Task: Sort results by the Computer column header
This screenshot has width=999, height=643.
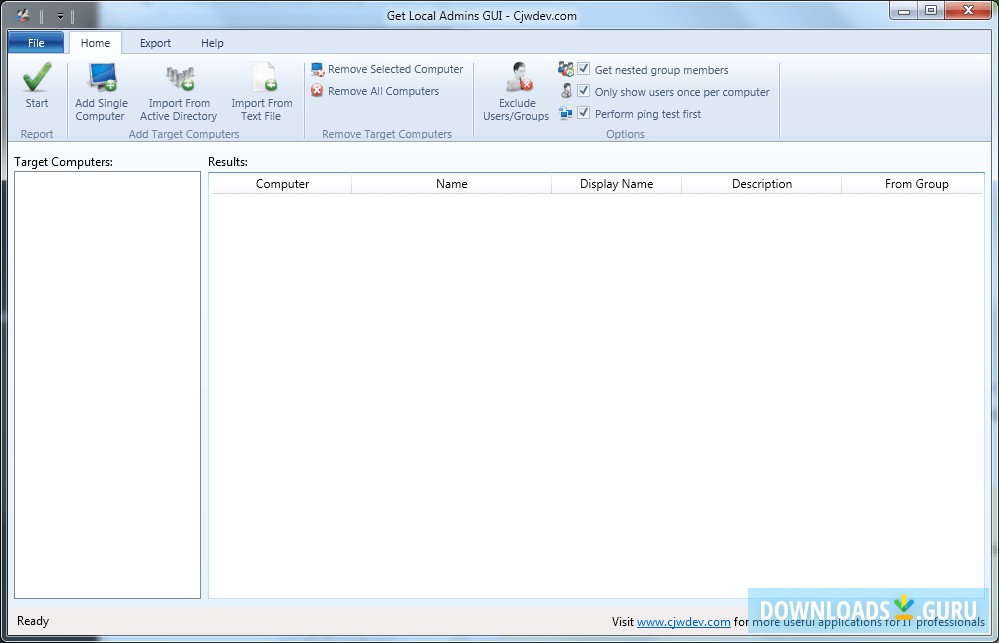Action: (x=281, y=183)
